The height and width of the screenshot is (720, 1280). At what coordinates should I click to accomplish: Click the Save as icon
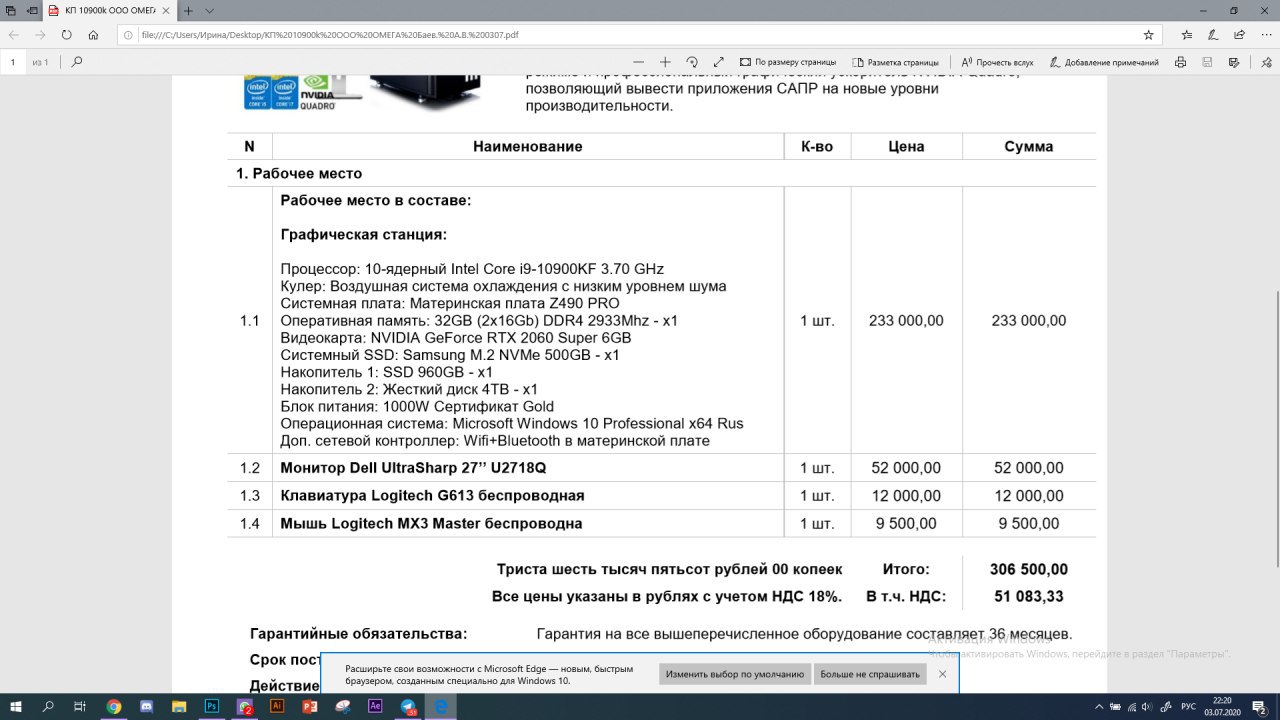tap(1233, 62)
